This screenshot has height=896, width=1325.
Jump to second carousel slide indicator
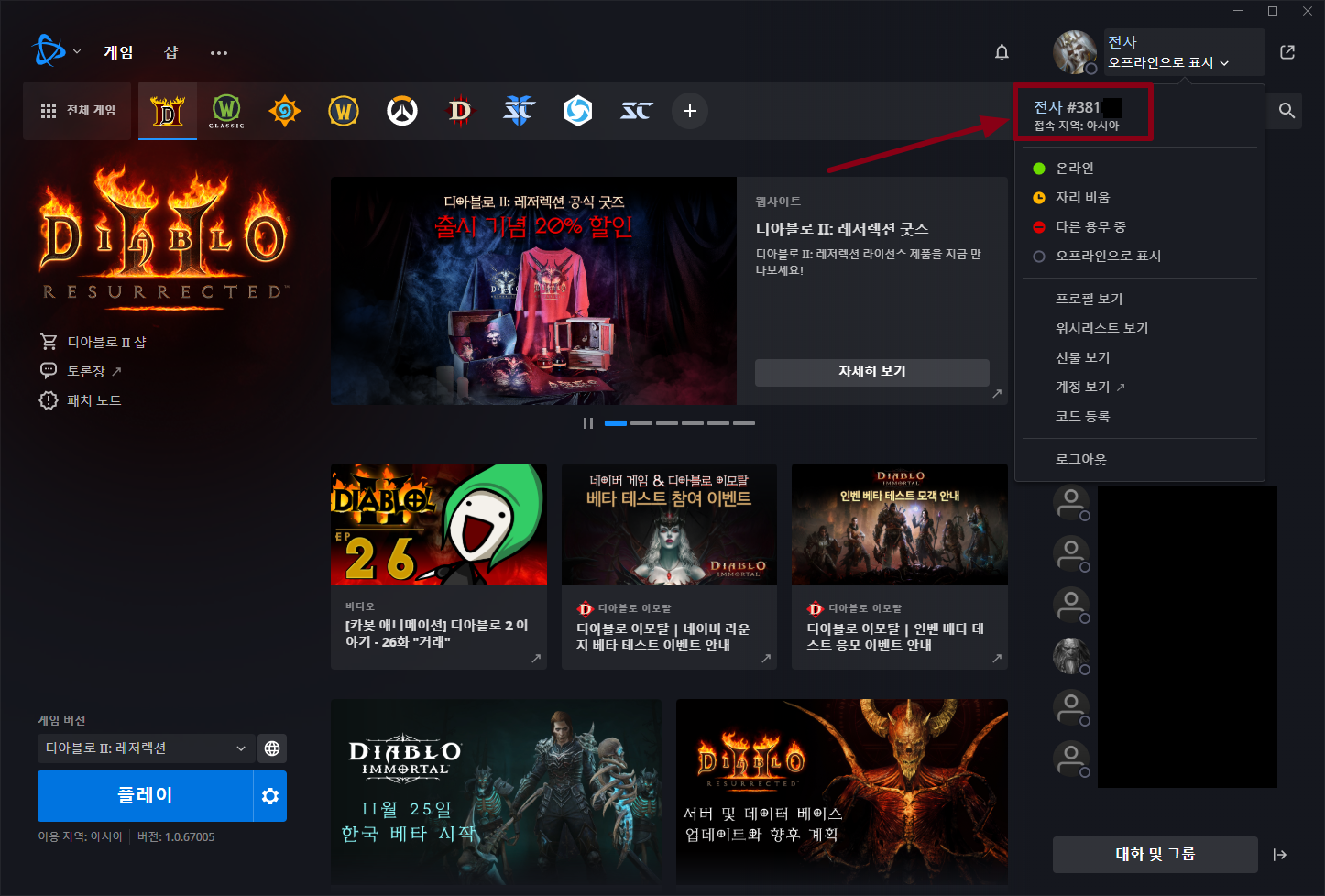point(641,423)
